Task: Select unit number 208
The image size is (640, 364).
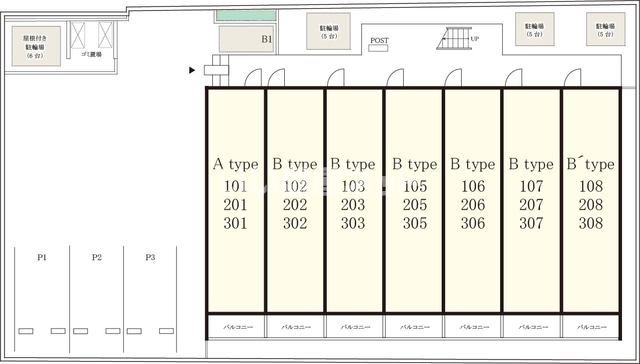Action: tap(591, 205)
